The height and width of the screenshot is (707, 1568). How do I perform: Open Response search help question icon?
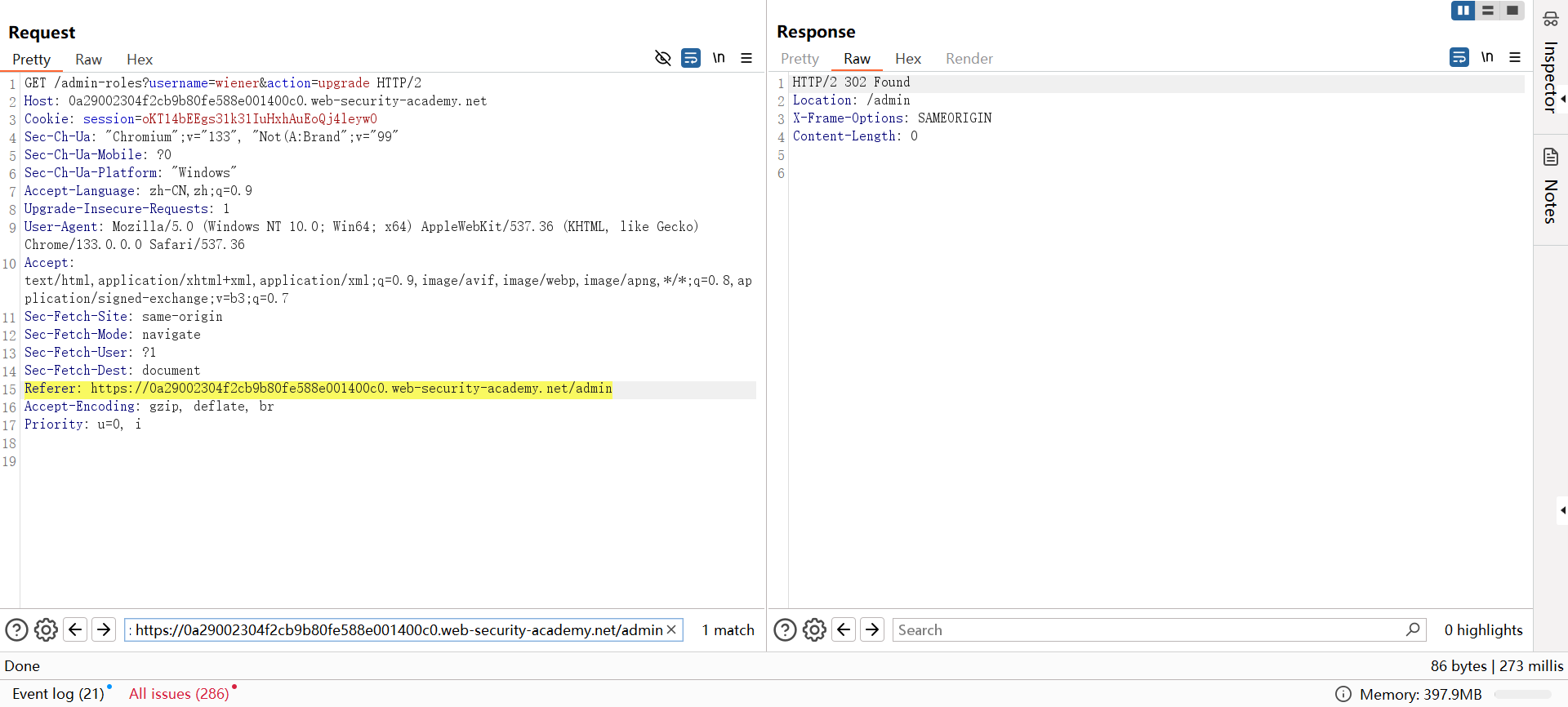click(785, 629)
